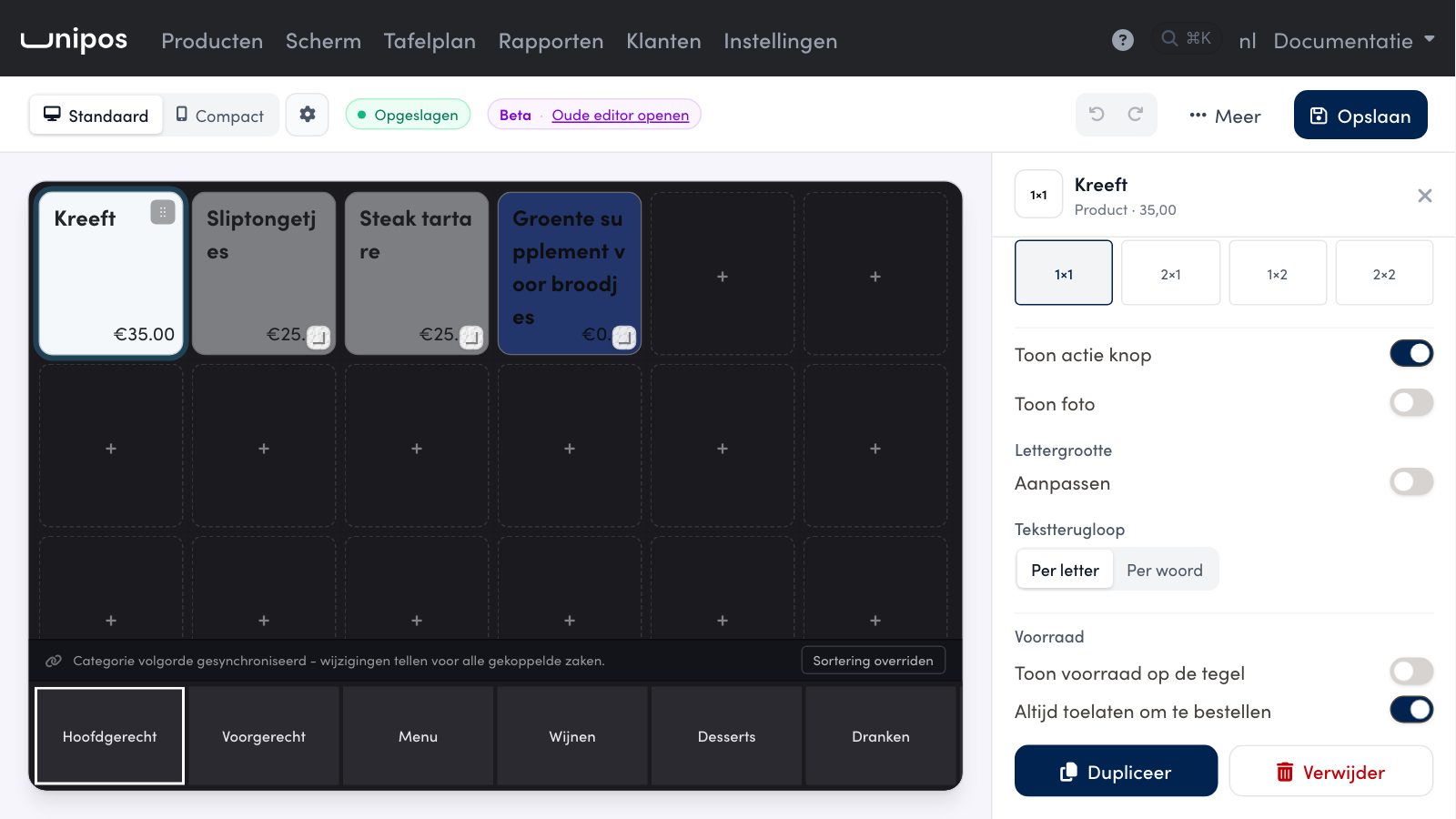Click the undo arrow icon
1456x819 pixels.
click(x=1097, y=115)
